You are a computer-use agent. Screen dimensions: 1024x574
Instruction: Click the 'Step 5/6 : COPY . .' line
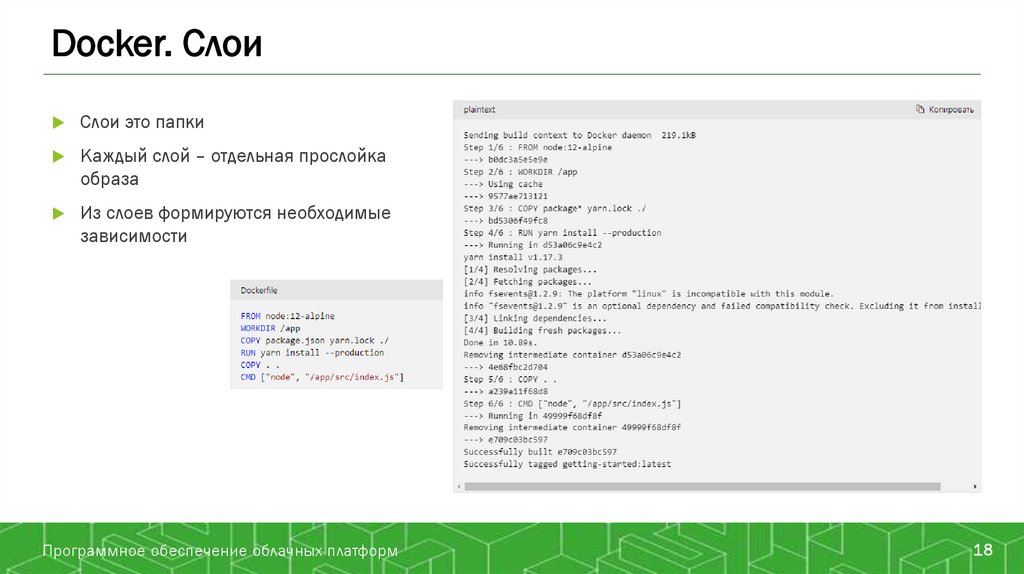coord(510,379)
